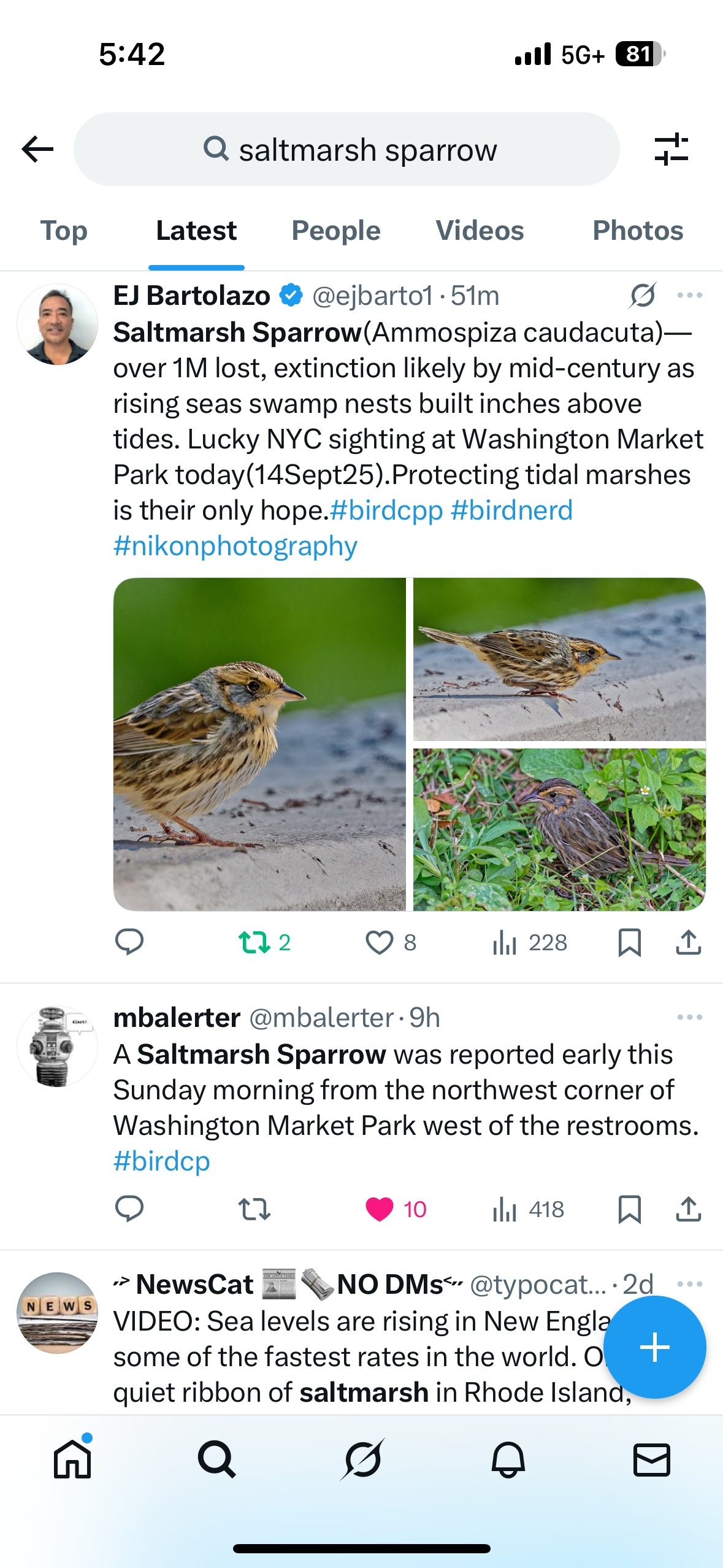Open Messages envelope in the bottom bar

point(651,1459)
